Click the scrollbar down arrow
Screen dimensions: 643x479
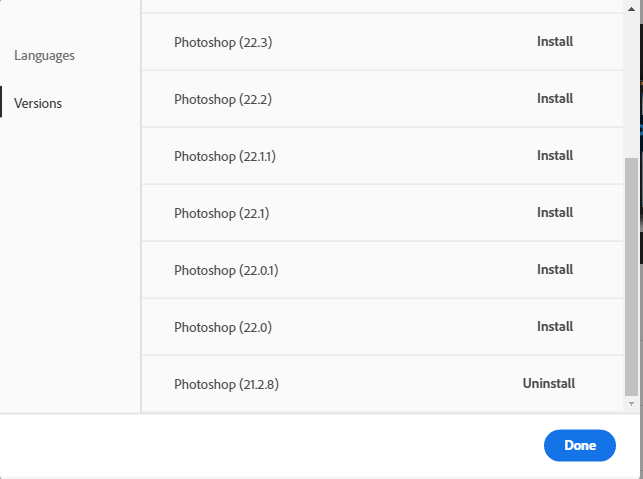click(x=630, y=404)
